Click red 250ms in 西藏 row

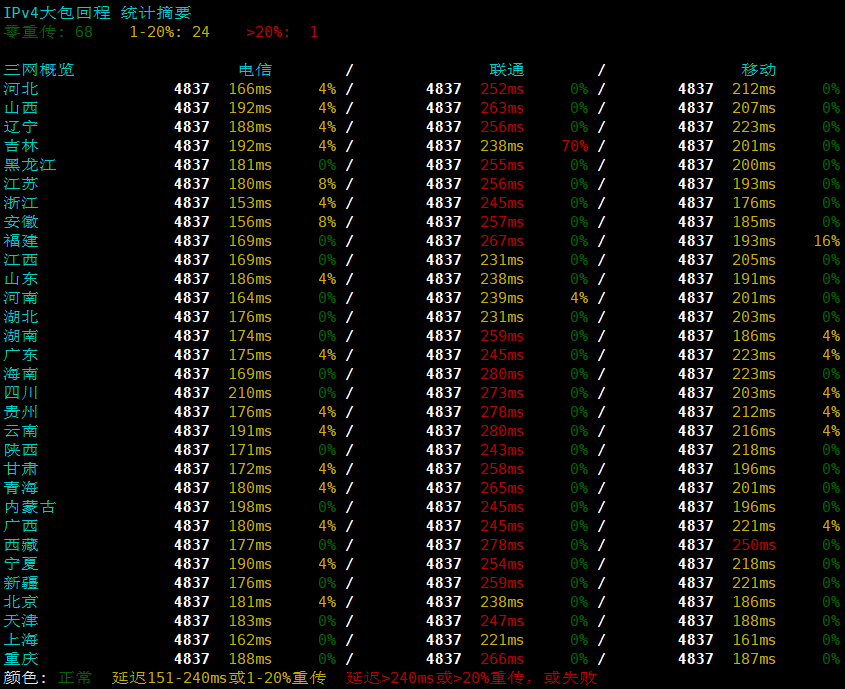click(753, 545)
